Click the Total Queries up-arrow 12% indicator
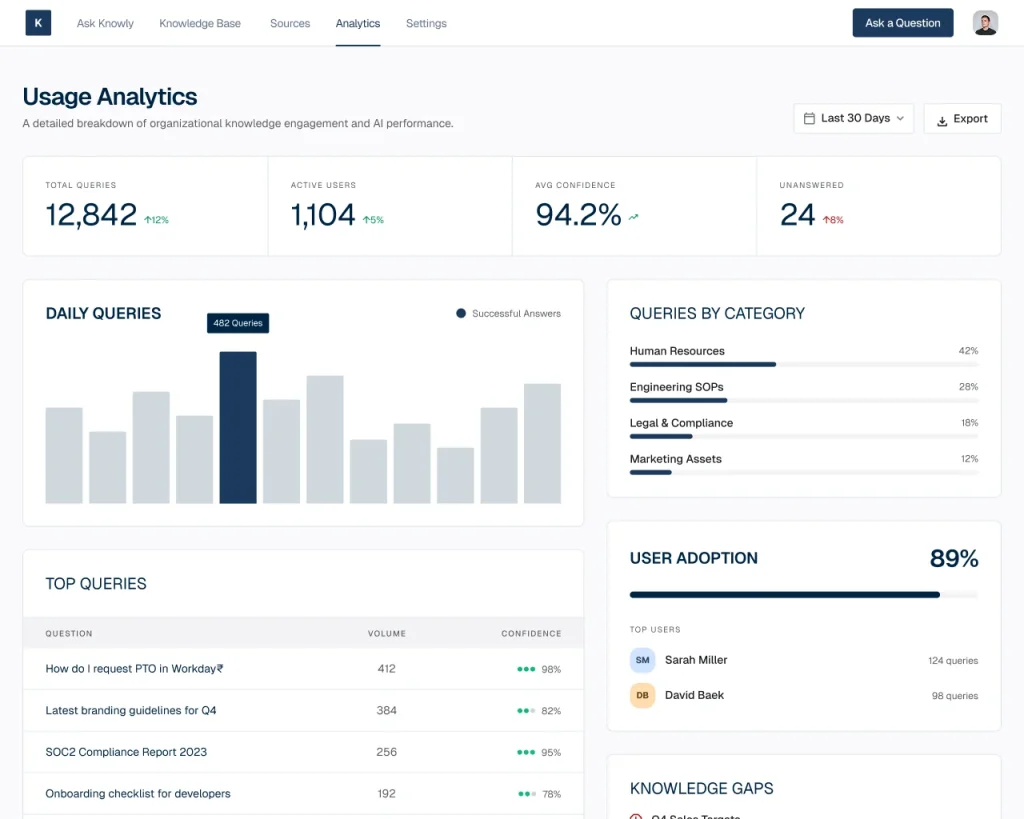The width and height of the screenshot is (1024, 819). click(x=156, y=220)
